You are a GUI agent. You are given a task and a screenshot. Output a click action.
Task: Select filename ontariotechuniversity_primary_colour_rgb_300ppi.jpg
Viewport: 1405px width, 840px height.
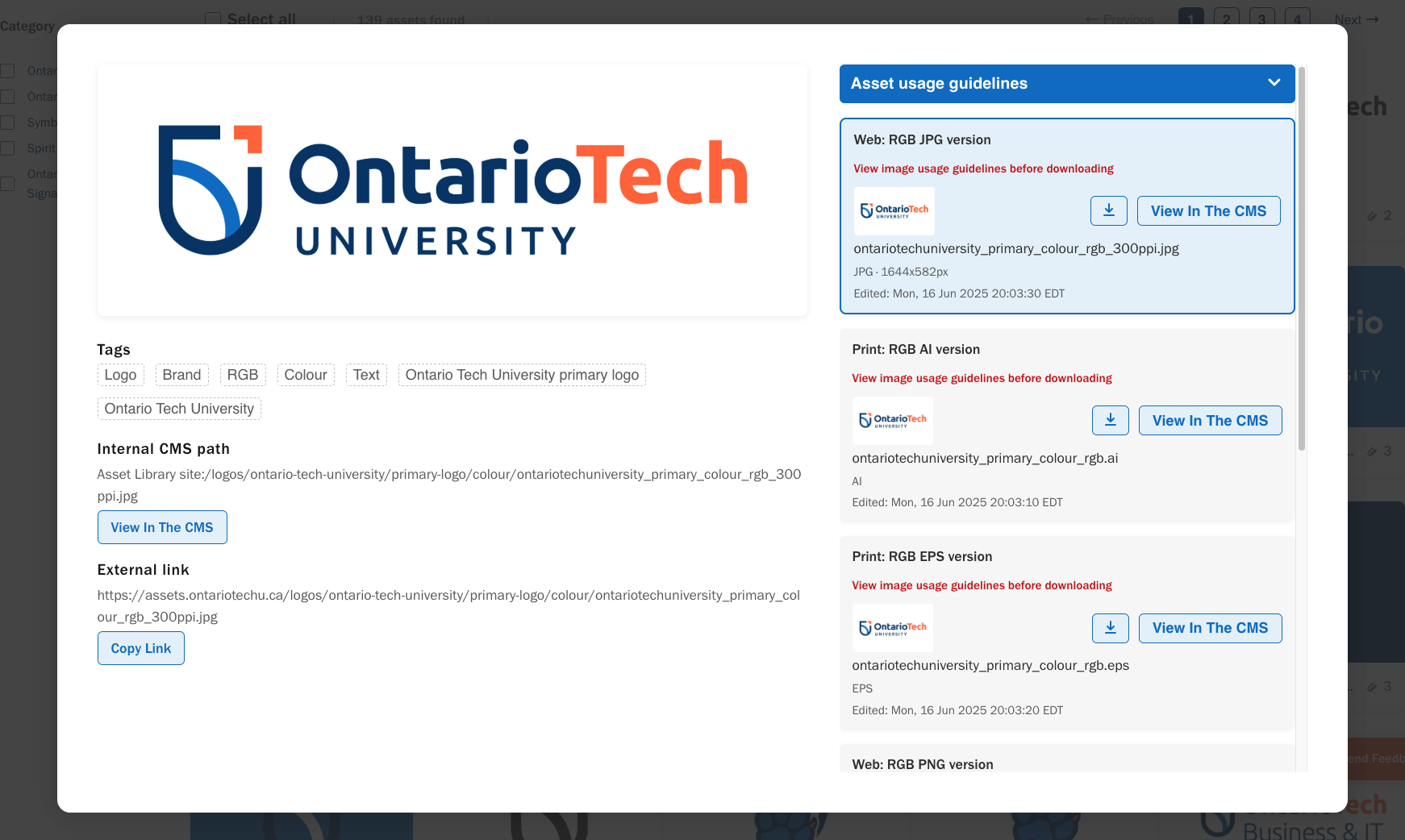1016,248
